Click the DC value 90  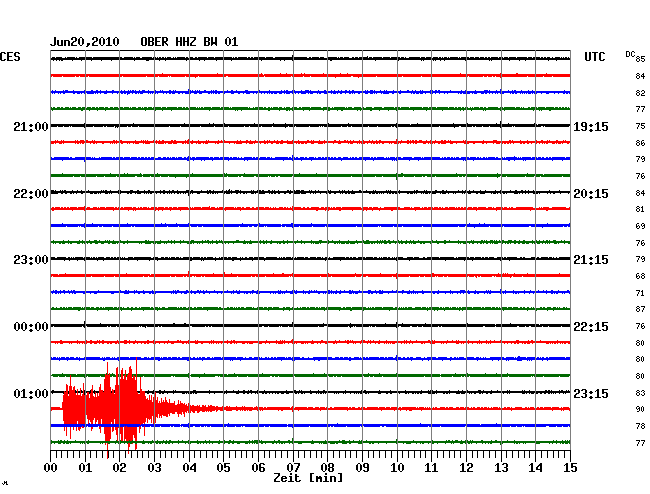point(640,409)
